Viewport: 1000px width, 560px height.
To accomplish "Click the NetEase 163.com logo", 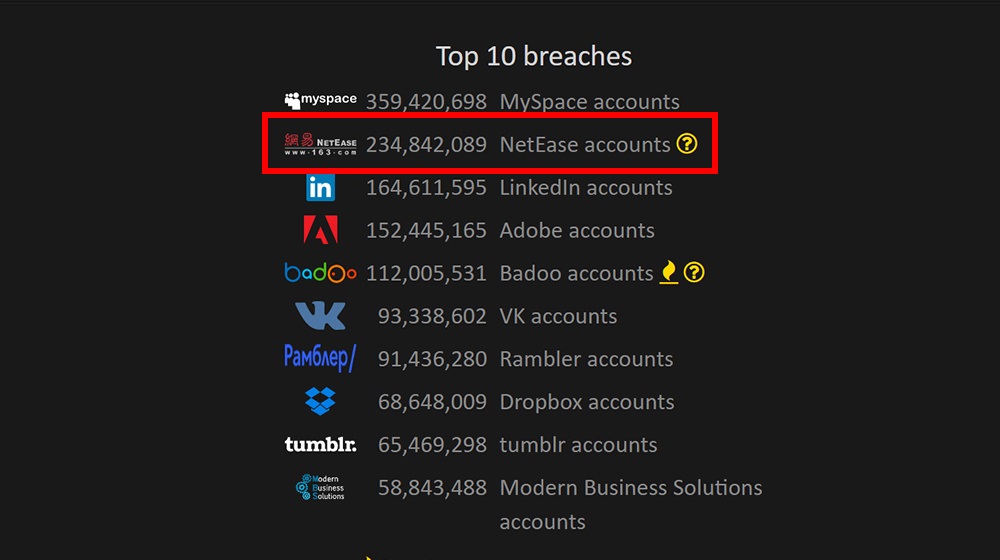I will [x=320, y=145].
